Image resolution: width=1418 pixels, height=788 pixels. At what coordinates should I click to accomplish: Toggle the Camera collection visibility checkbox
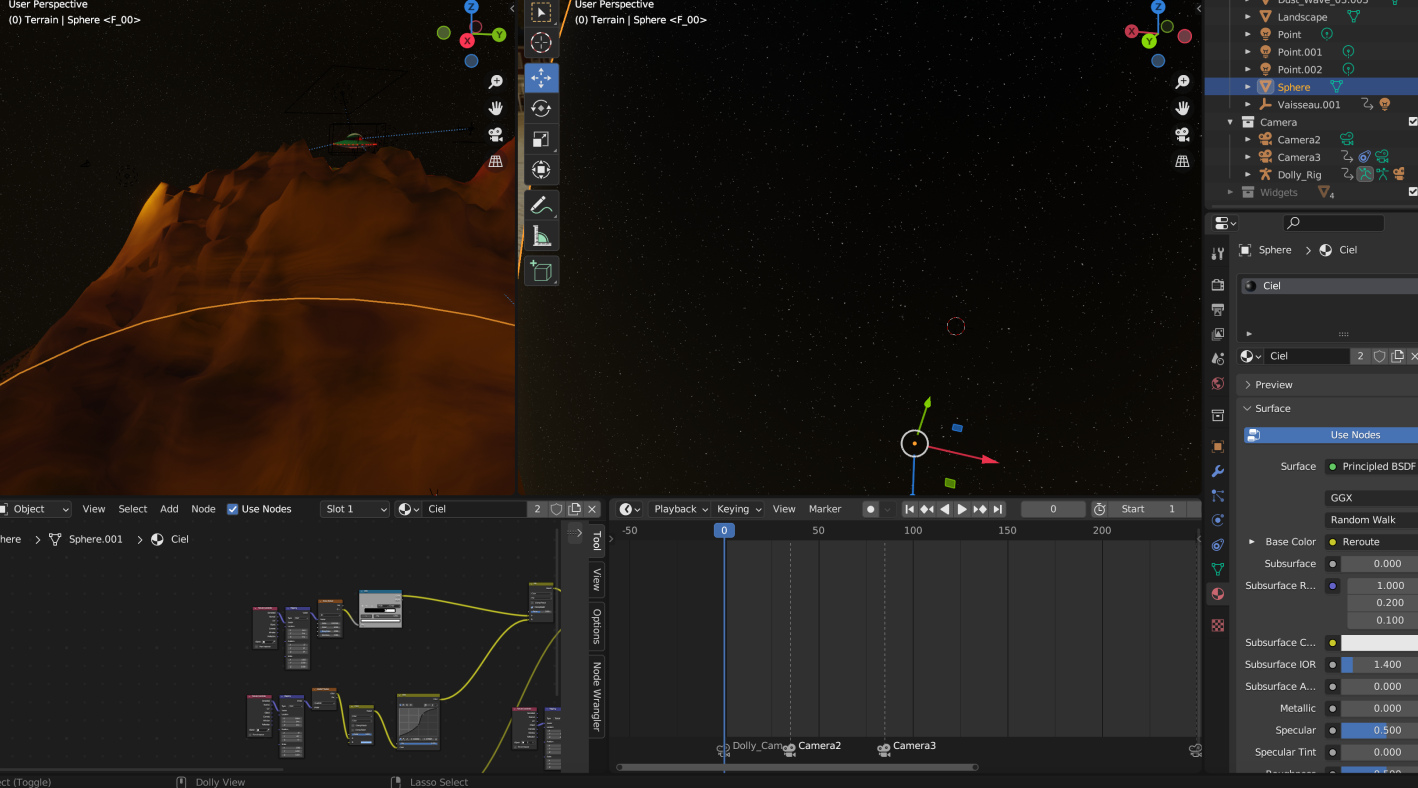[x=1412, y=122]
